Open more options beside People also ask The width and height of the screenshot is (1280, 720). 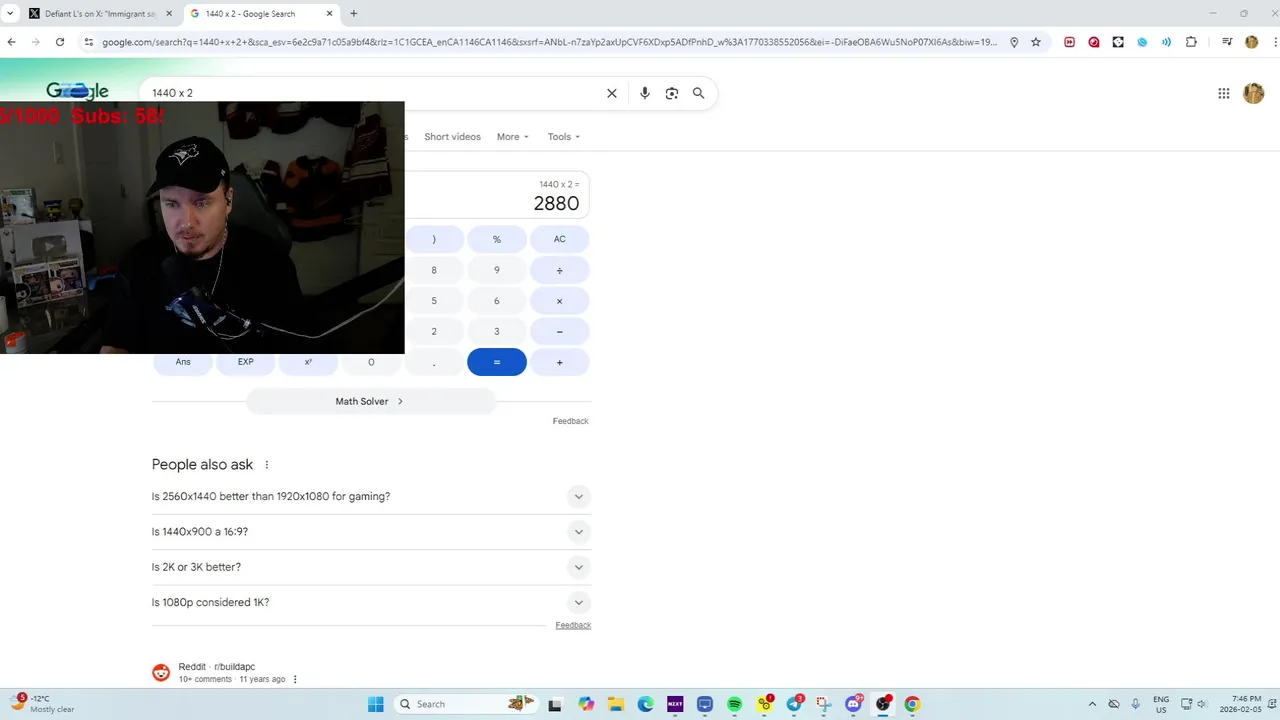tap(267, 465)
